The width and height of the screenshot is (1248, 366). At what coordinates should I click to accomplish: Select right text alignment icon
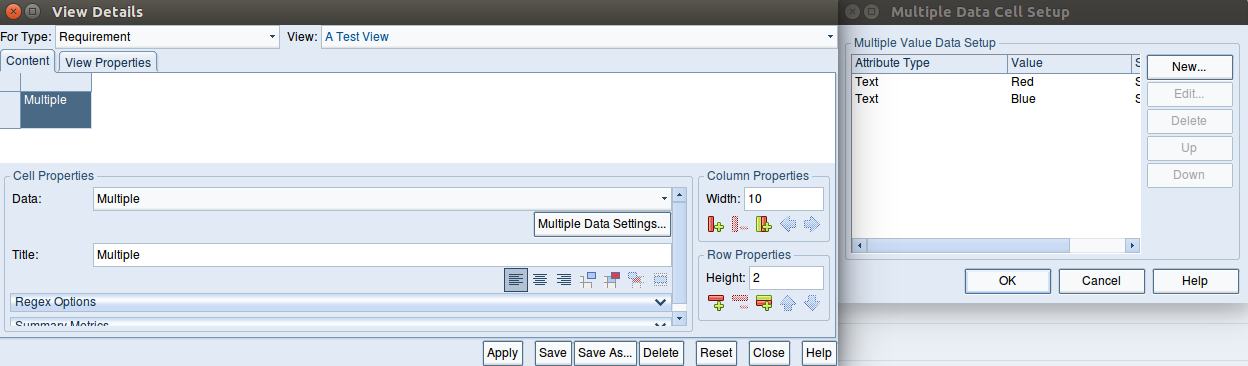(x=564, y=280)
